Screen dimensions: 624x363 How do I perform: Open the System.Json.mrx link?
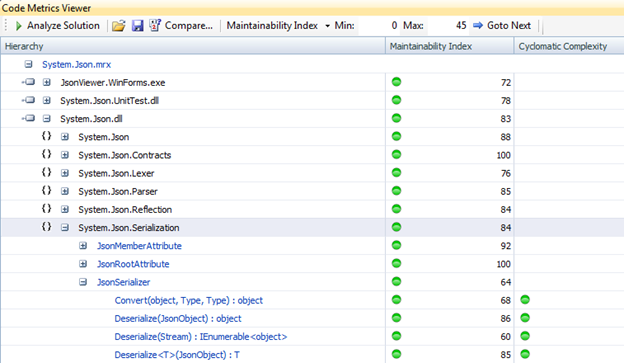tap(76, 64)
